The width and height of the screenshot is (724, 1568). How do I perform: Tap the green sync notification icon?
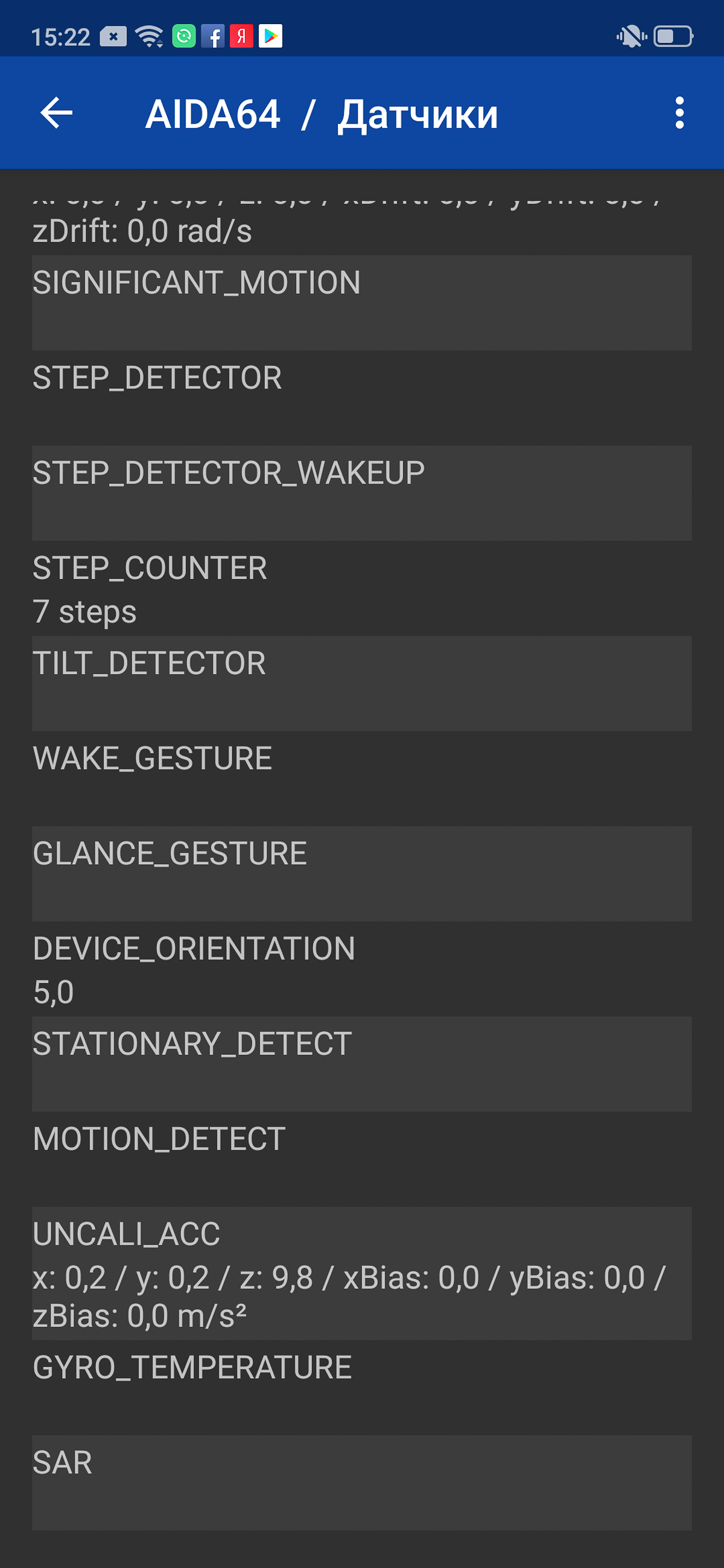[x=184, y=37]
